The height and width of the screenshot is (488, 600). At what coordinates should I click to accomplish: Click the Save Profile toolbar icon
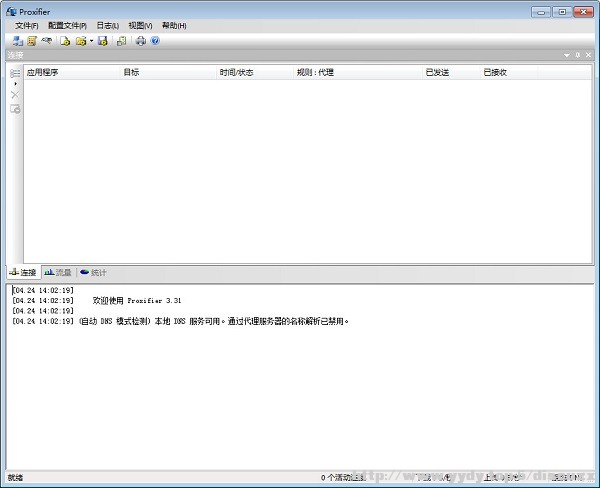pyautogui.click(x=103, y=41)
